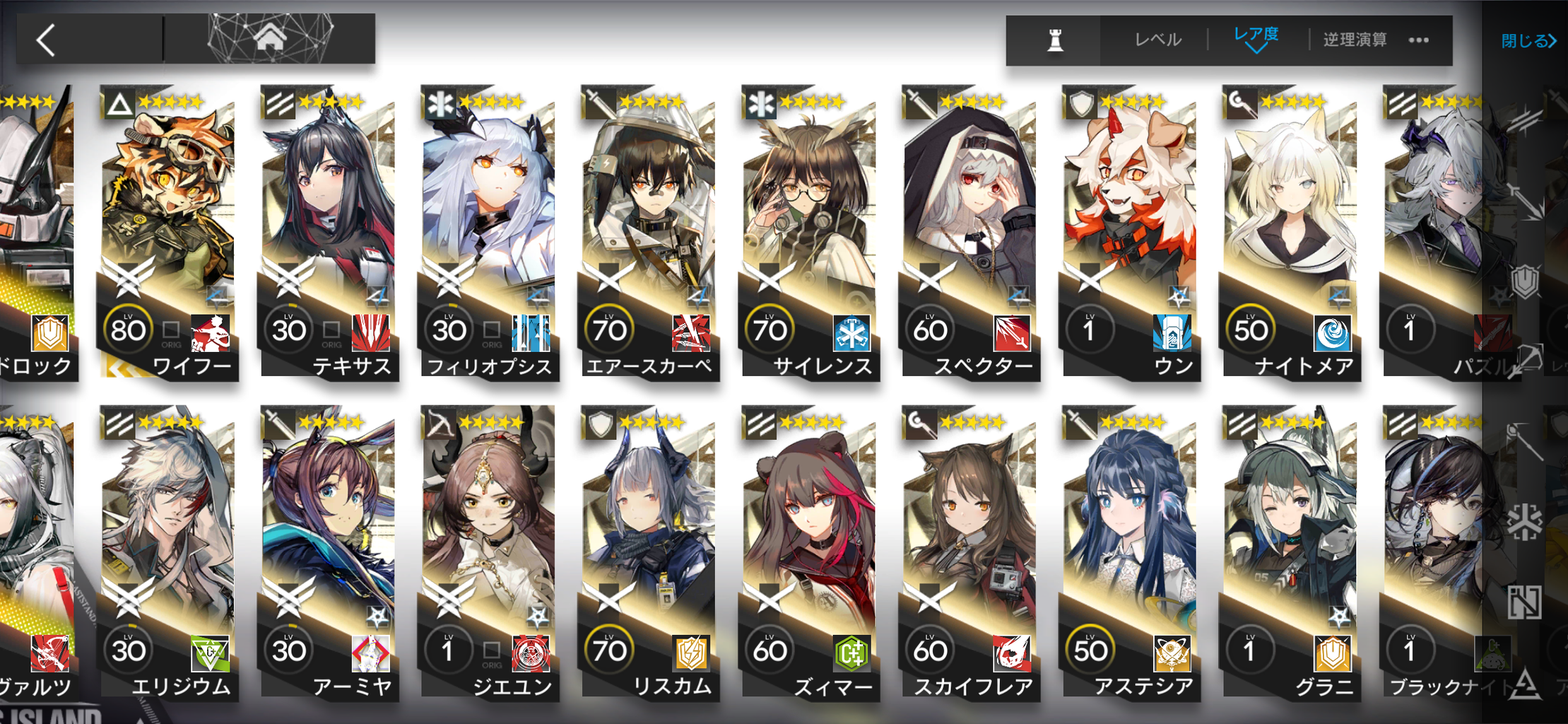Filter by Defender shield class in sidebar

coord(1525,281)
